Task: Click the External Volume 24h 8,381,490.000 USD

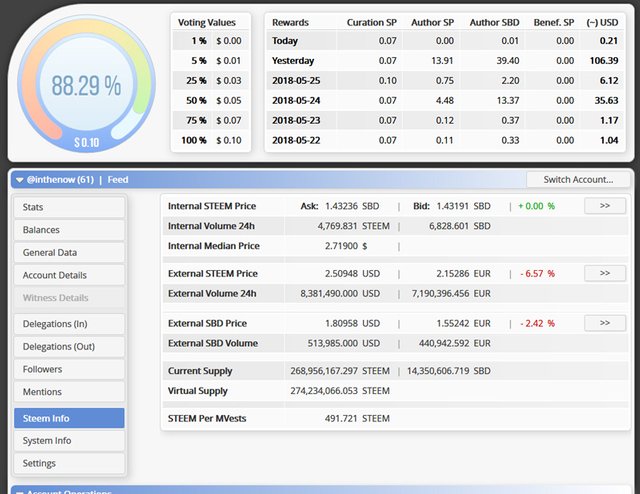Action: click(x=340, y=294)
